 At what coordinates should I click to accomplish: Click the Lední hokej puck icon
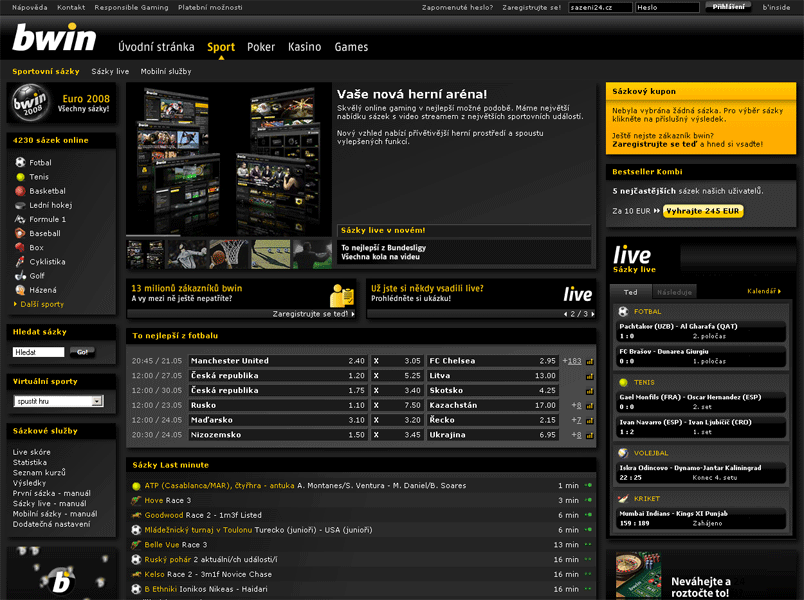pos(20,205)
